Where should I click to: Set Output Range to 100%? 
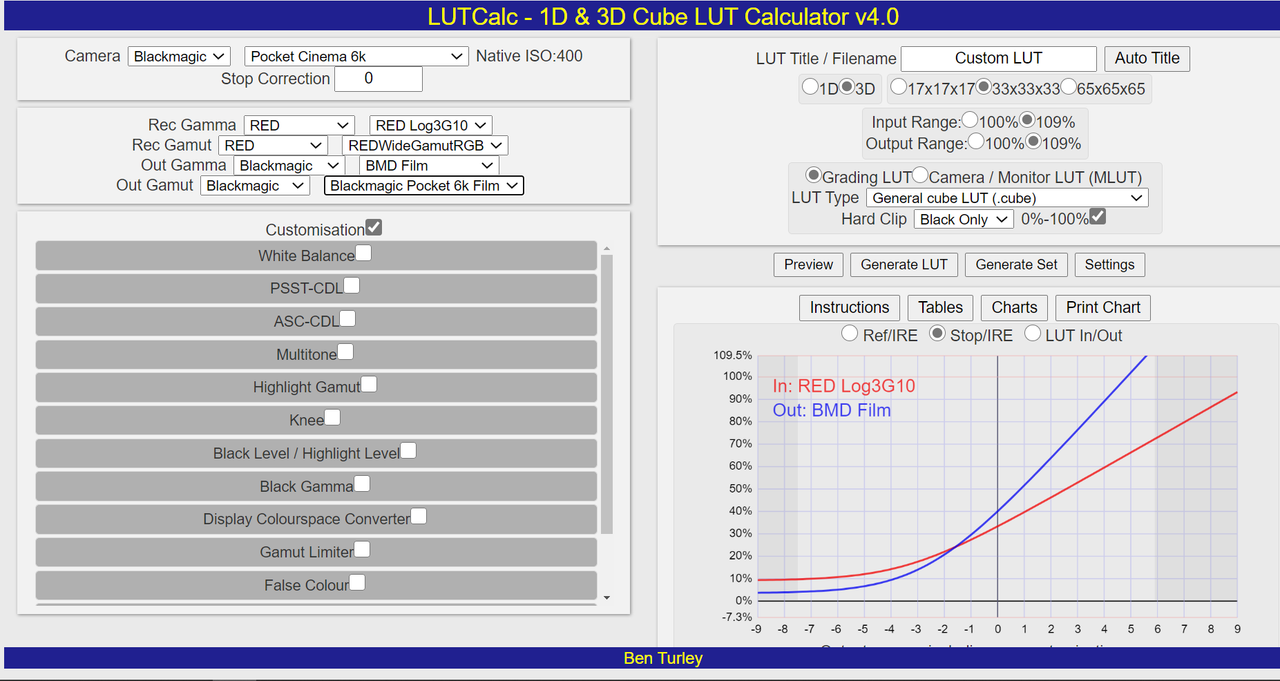pos(977,141)
